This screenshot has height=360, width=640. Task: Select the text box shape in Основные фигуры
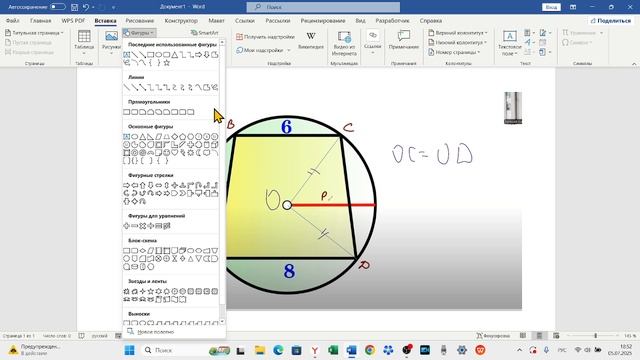click(x=127, y=136)
